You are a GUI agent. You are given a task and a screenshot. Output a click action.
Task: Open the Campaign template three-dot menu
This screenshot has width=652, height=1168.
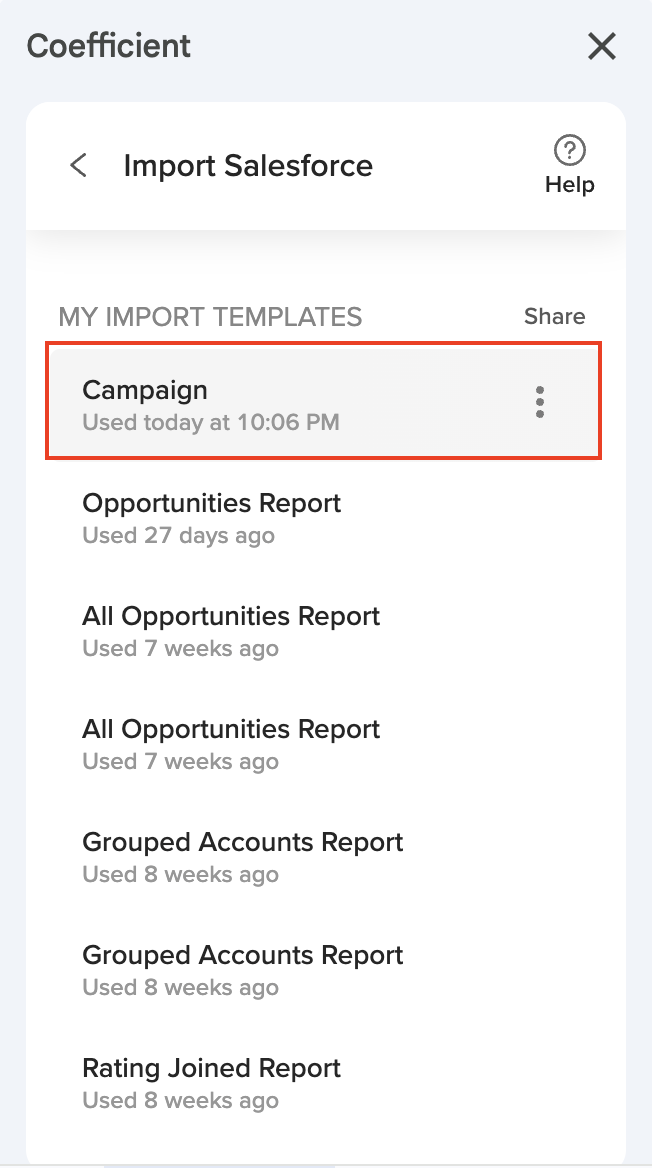(540, 402)
